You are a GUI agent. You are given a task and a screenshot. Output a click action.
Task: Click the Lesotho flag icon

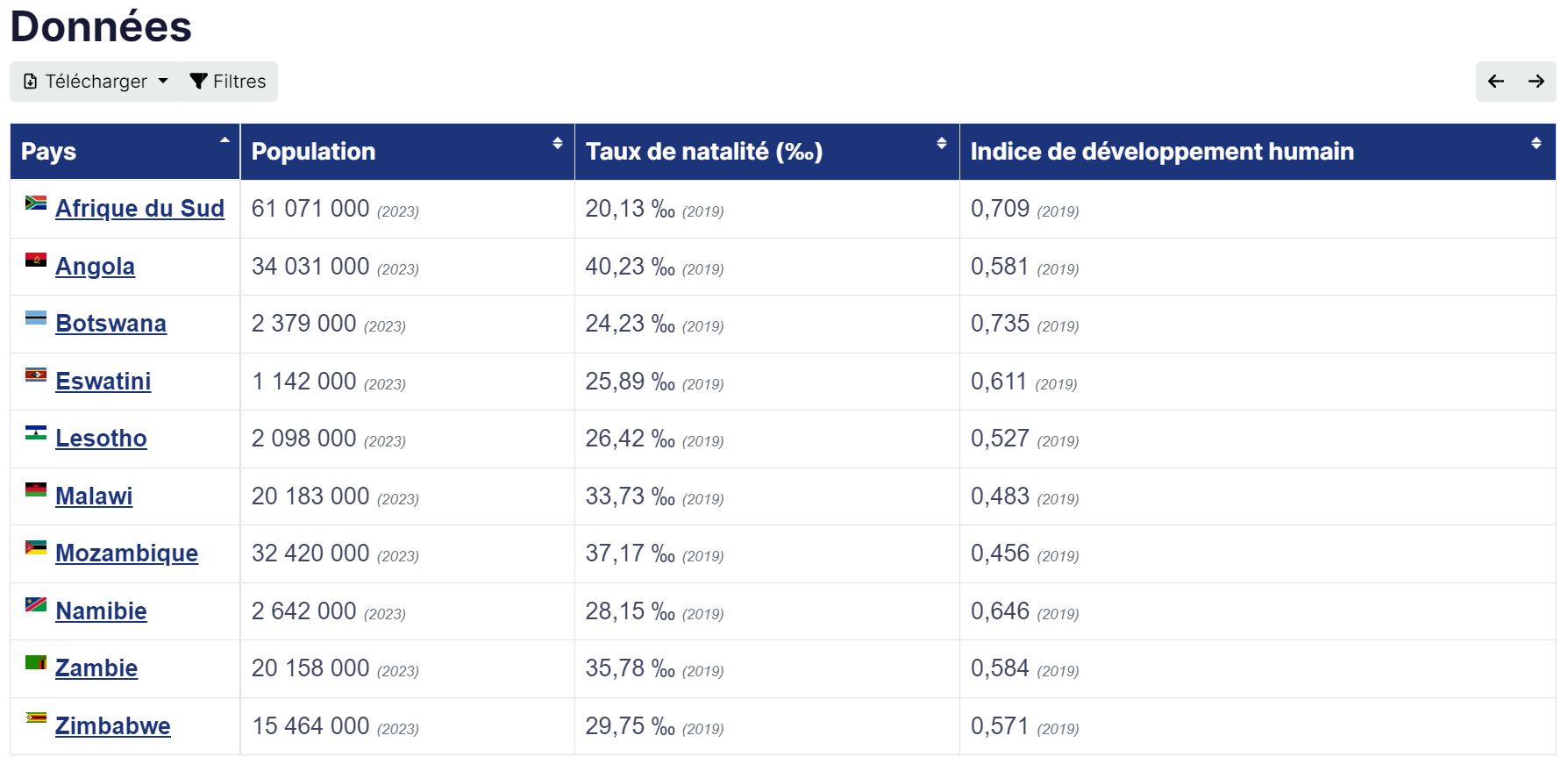click(x=36, y=432)
